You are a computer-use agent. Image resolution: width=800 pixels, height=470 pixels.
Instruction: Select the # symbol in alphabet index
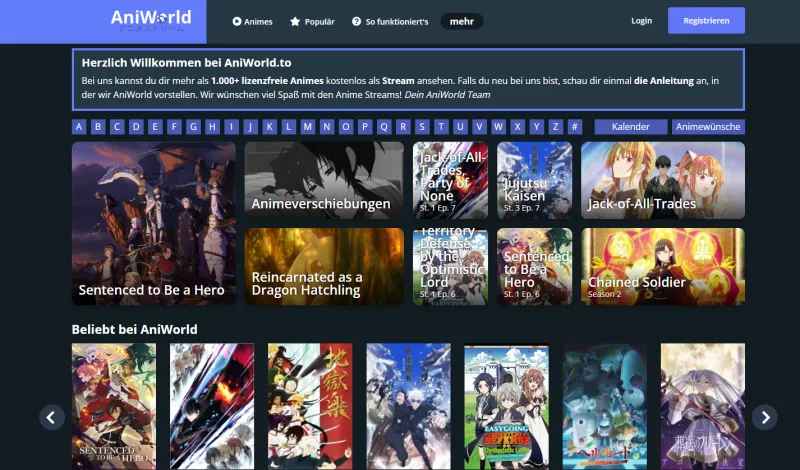click(x=574, y=127)
